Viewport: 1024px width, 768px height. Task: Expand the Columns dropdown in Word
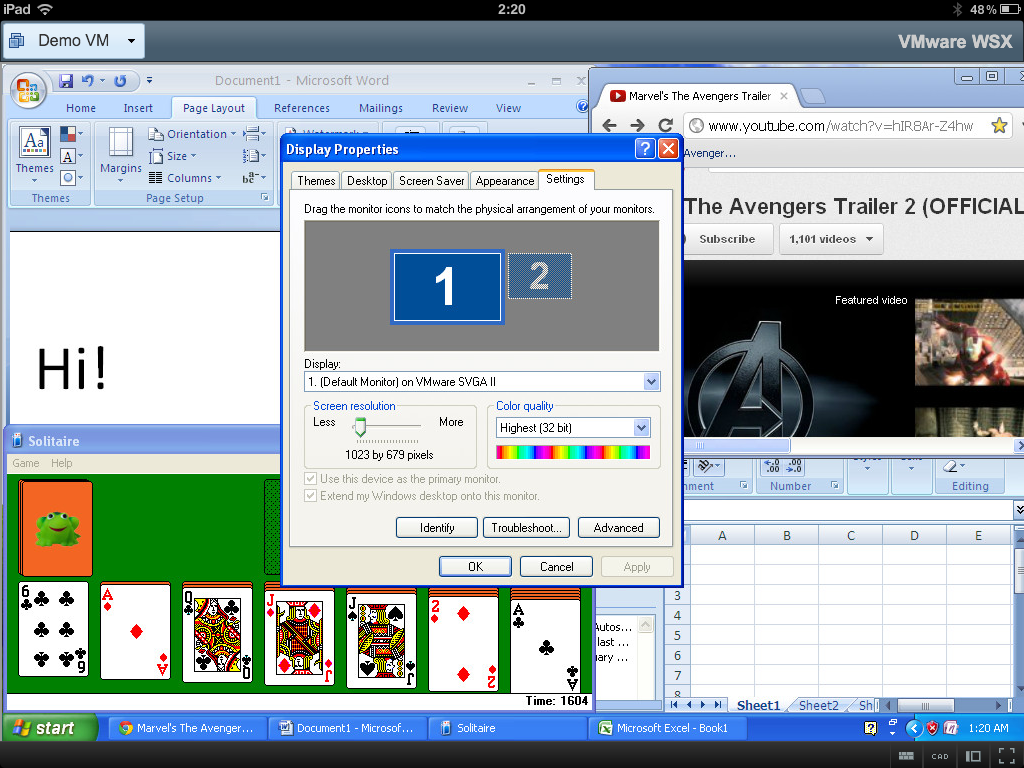pos(185,178)
